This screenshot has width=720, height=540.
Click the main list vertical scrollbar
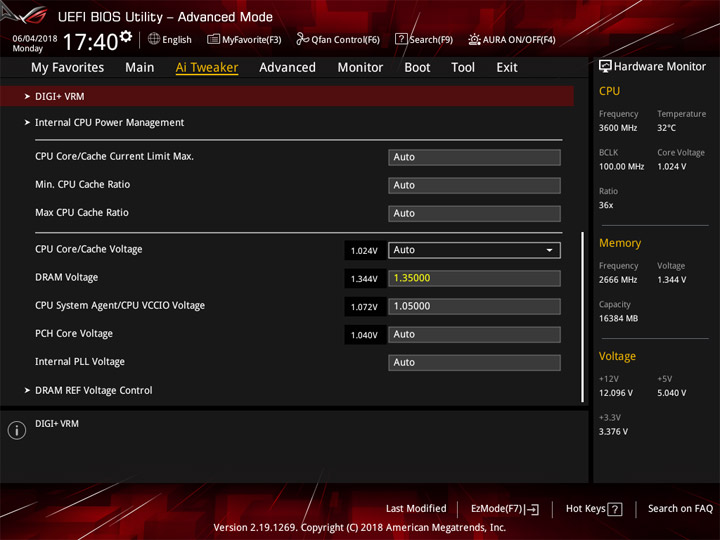pyautogui.click(x=583, y=317)
